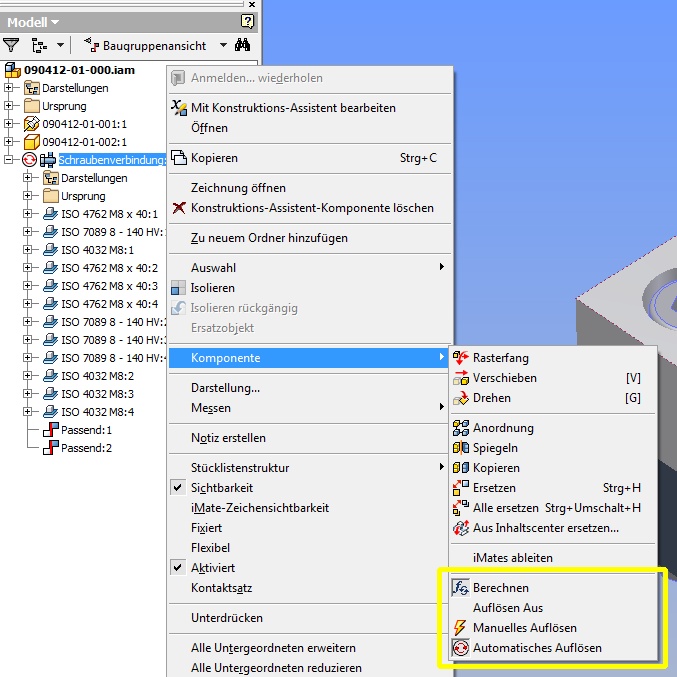The image size is (677, 677).
Task: Click the Schraubenverbindung auto-resolve red circle icon
Action: [x=29, y=160]
